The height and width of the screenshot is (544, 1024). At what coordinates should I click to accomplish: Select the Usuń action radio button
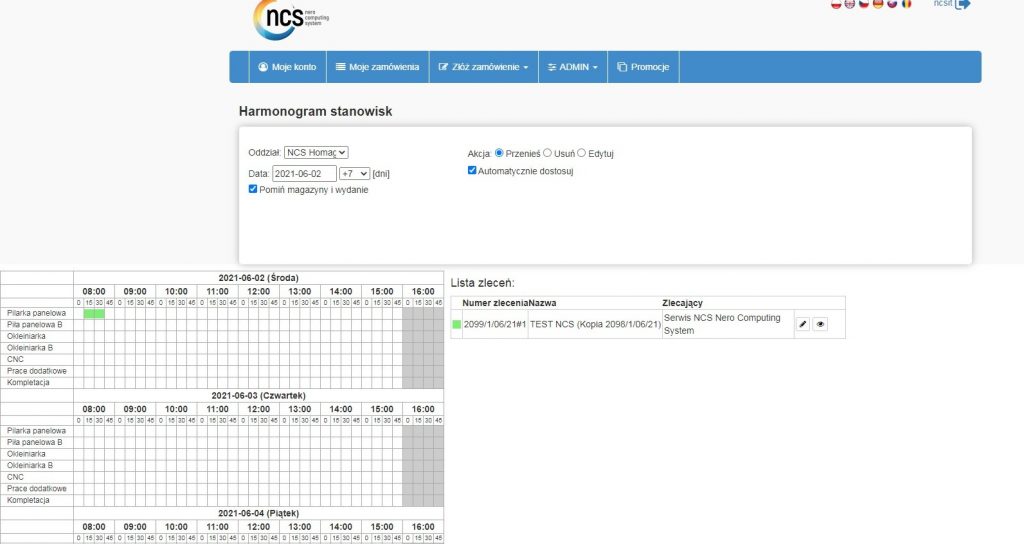547,153
